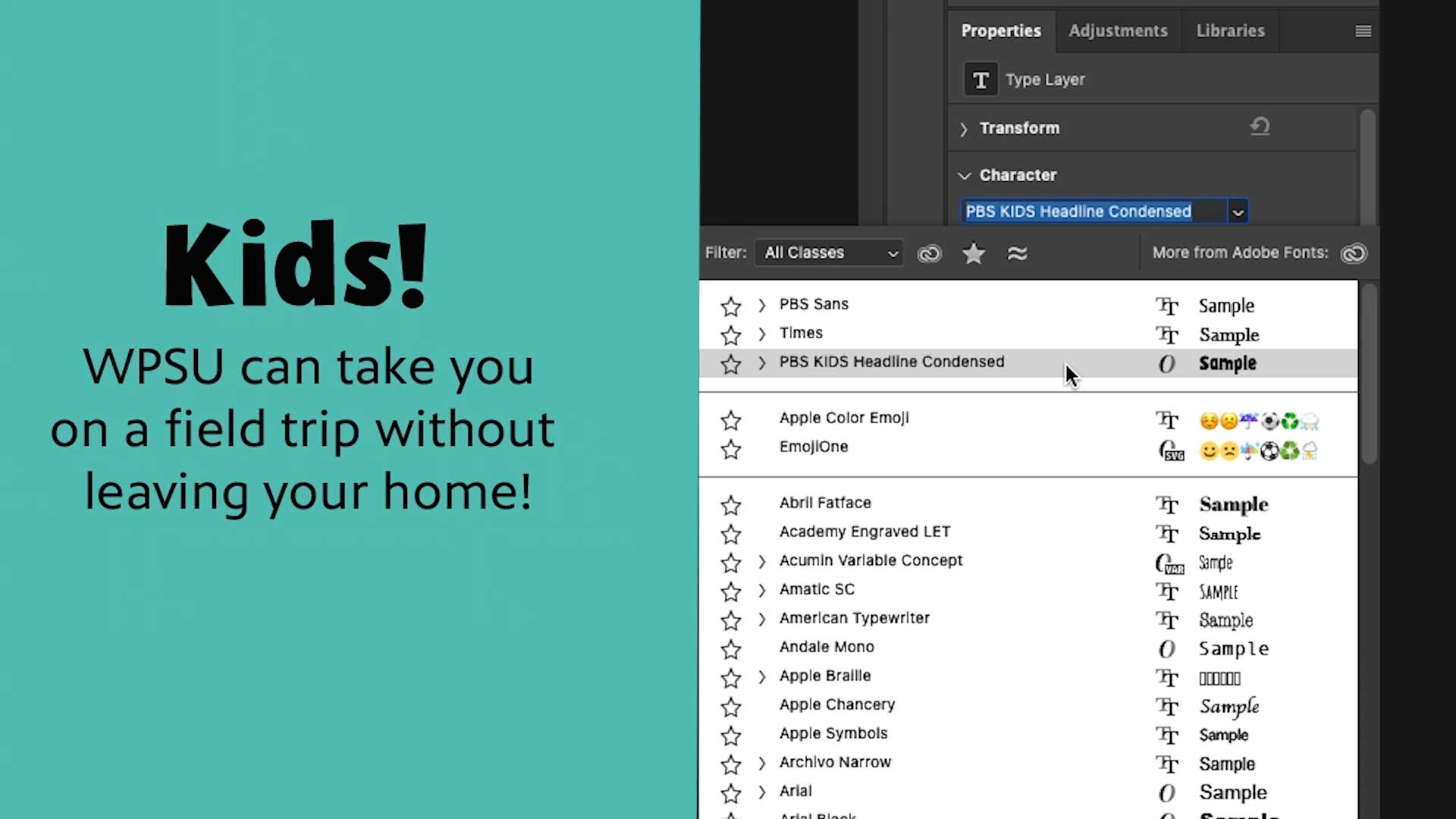Star the Academy Engraved LET font
This screenshot has height=819, width=1456.
pyautogui.click(x=731, y=534)
